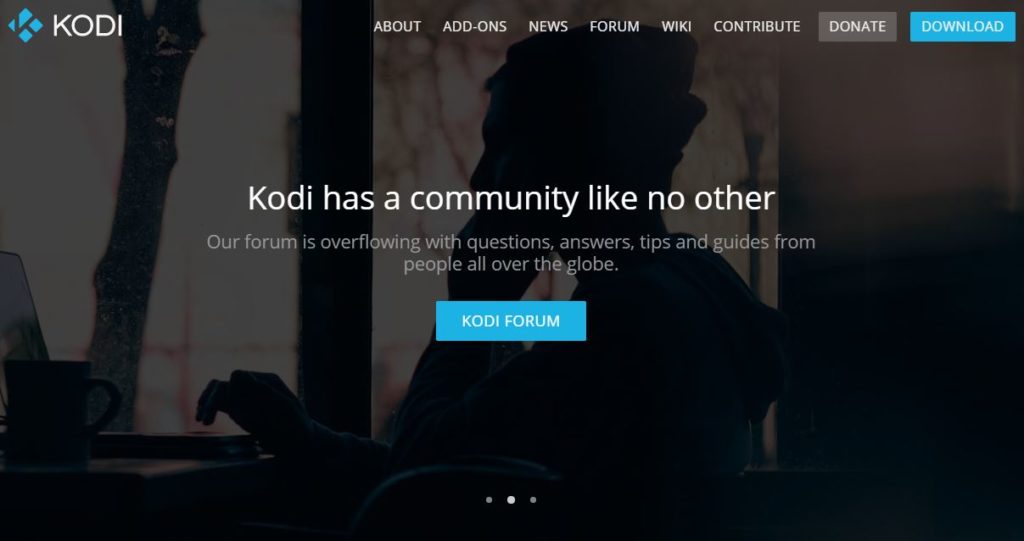The image size is (1024, 541).
Task: Go to the ADD-ONS page
Action: [x=475, y=27]
